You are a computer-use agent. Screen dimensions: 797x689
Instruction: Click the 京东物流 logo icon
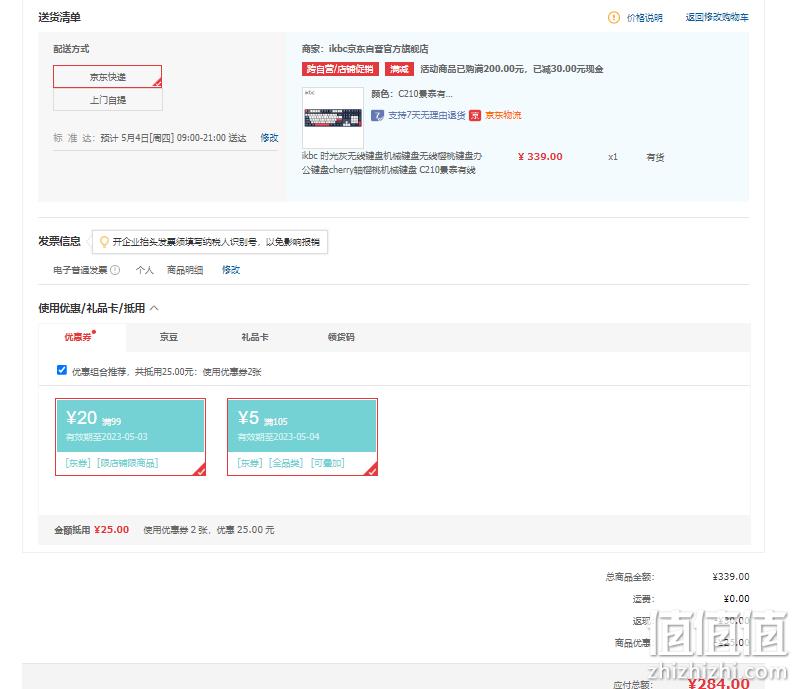coord(475,115)
